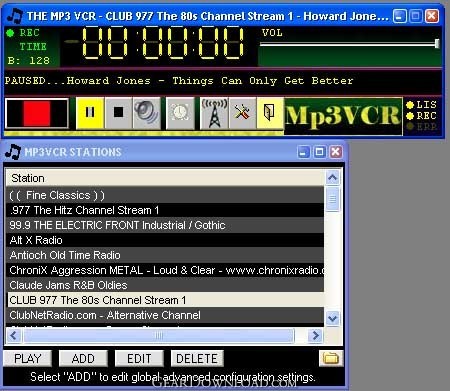Click the station list scroll up arrow
The width and height of the screenshot is (450, 391).
point(333,178)
